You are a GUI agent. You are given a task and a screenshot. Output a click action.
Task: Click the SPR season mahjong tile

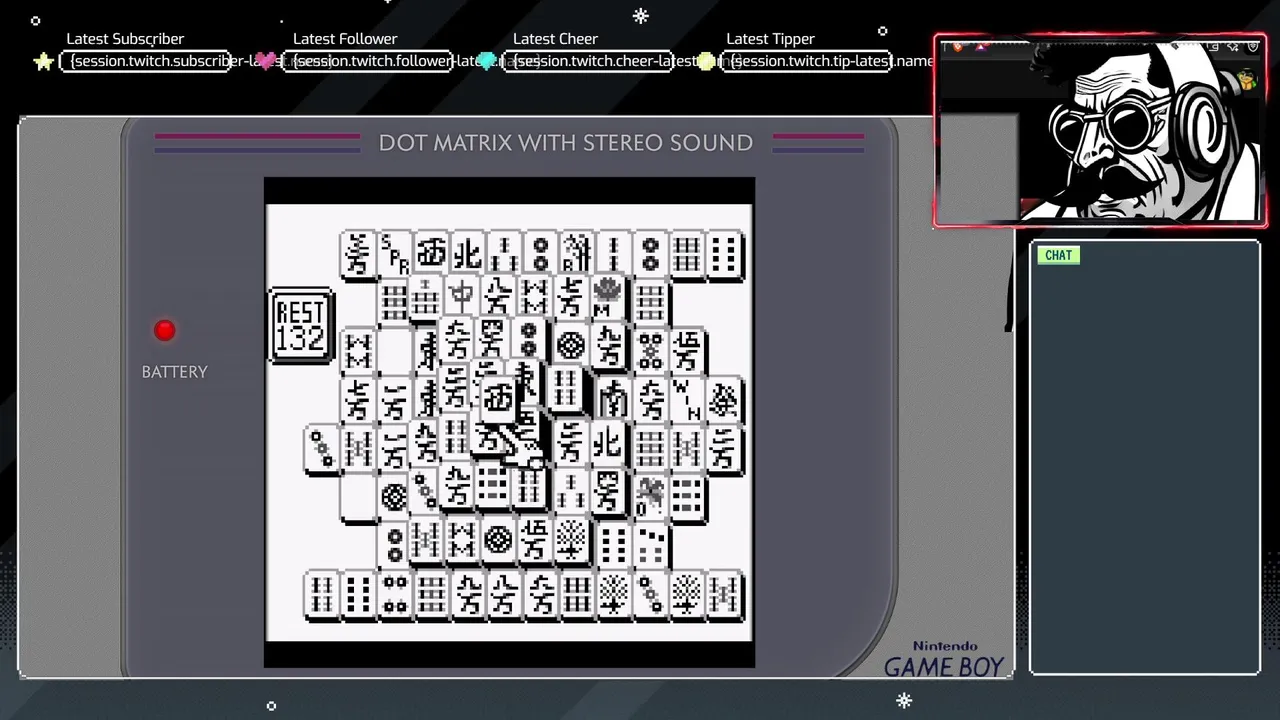click(395, 255)
